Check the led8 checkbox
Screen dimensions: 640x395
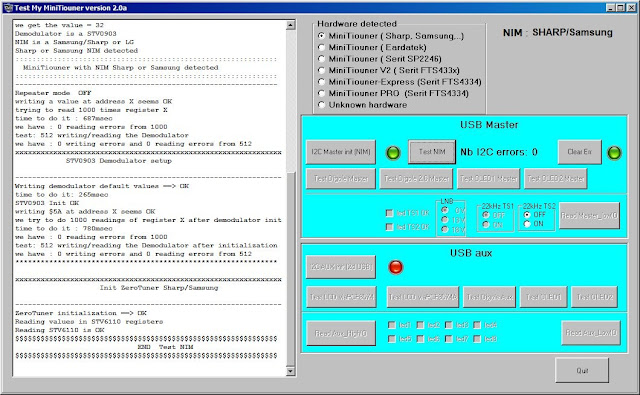tap(485, 339)
